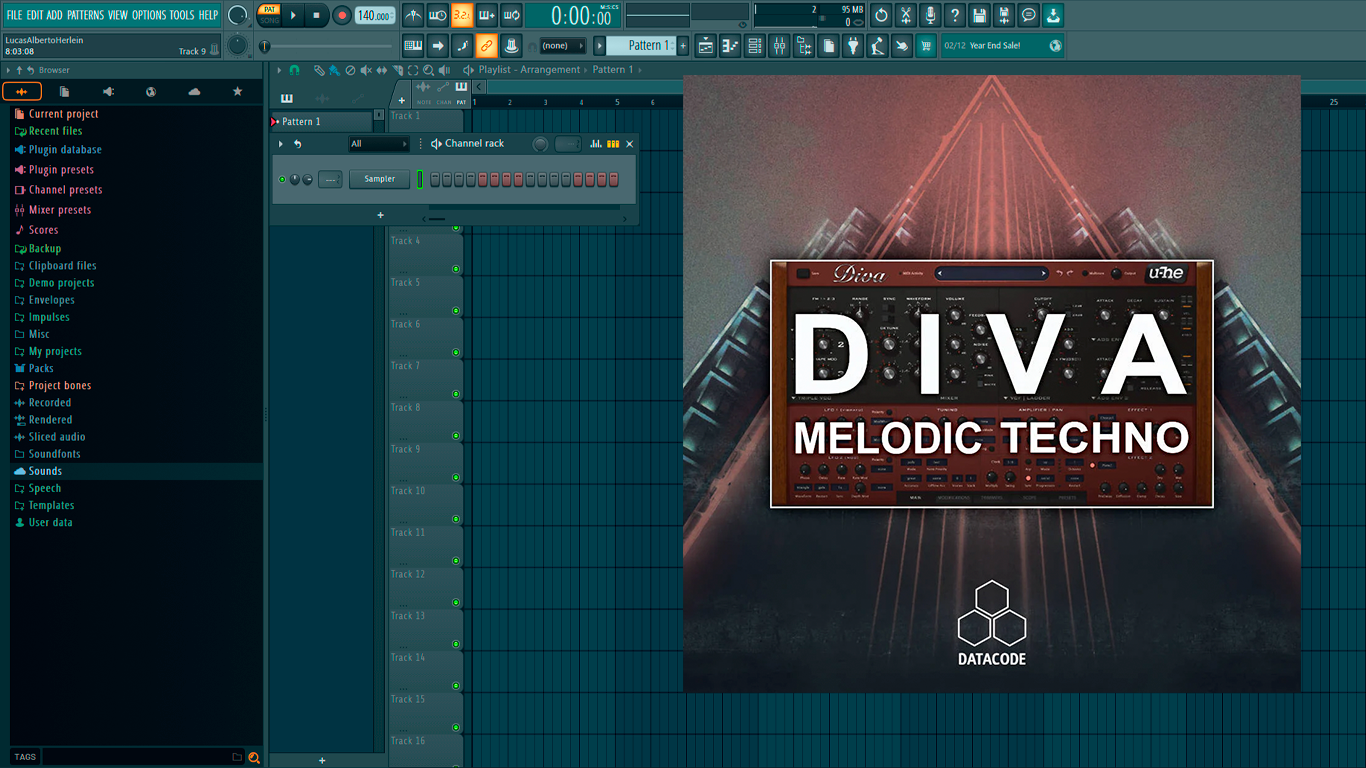Render the project as audio file icon
Screen dimensions: 1366x768
[1004, 15]
